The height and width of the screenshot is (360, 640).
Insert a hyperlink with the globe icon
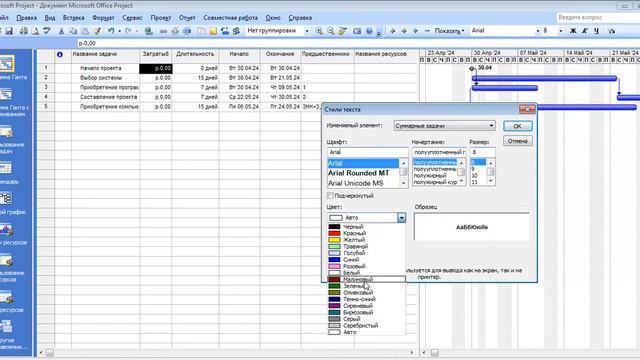pyautogui.click(x=149, y=31)
